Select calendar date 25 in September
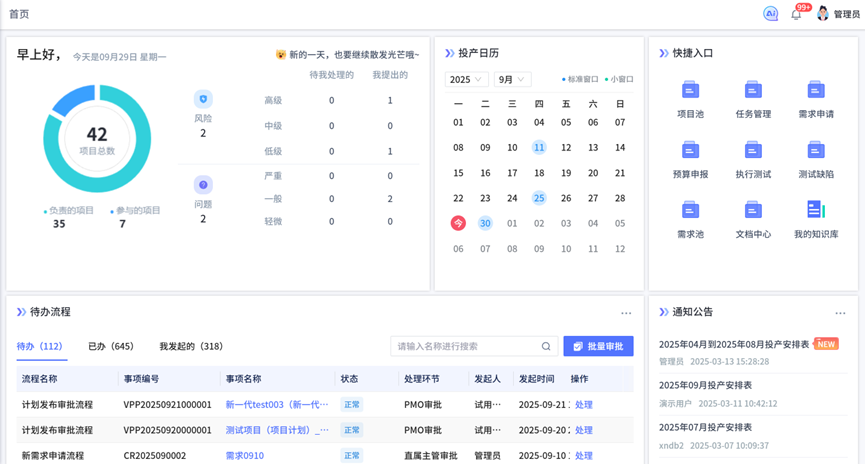865x464 pixels. [539, 198]
